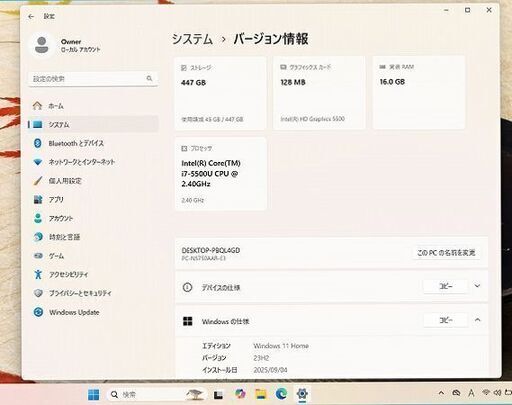
Task: Open Copilot from the taskbar
Action: (240, 394)
